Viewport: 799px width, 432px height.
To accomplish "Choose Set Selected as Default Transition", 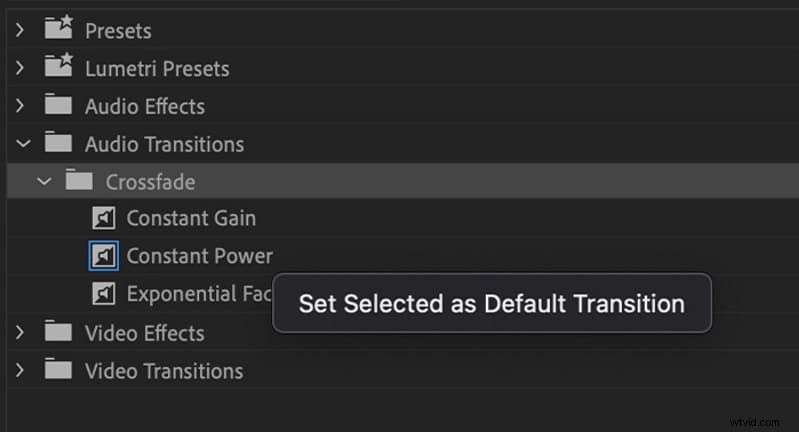I will (x=491, y=303).
